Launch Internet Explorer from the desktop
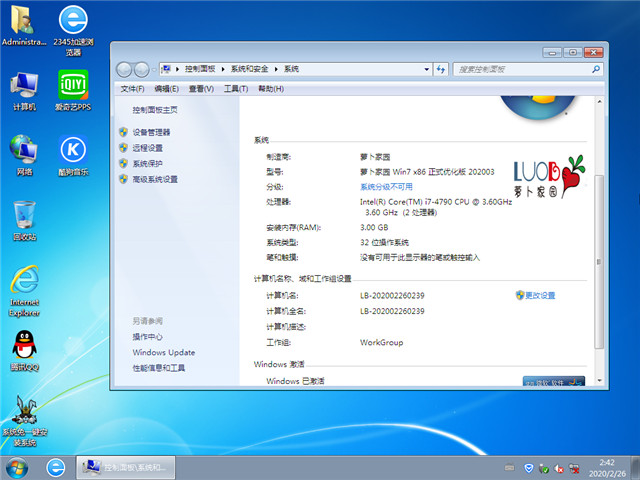The height and width of the screenshot is (480, 640). (x=24, y=291)
